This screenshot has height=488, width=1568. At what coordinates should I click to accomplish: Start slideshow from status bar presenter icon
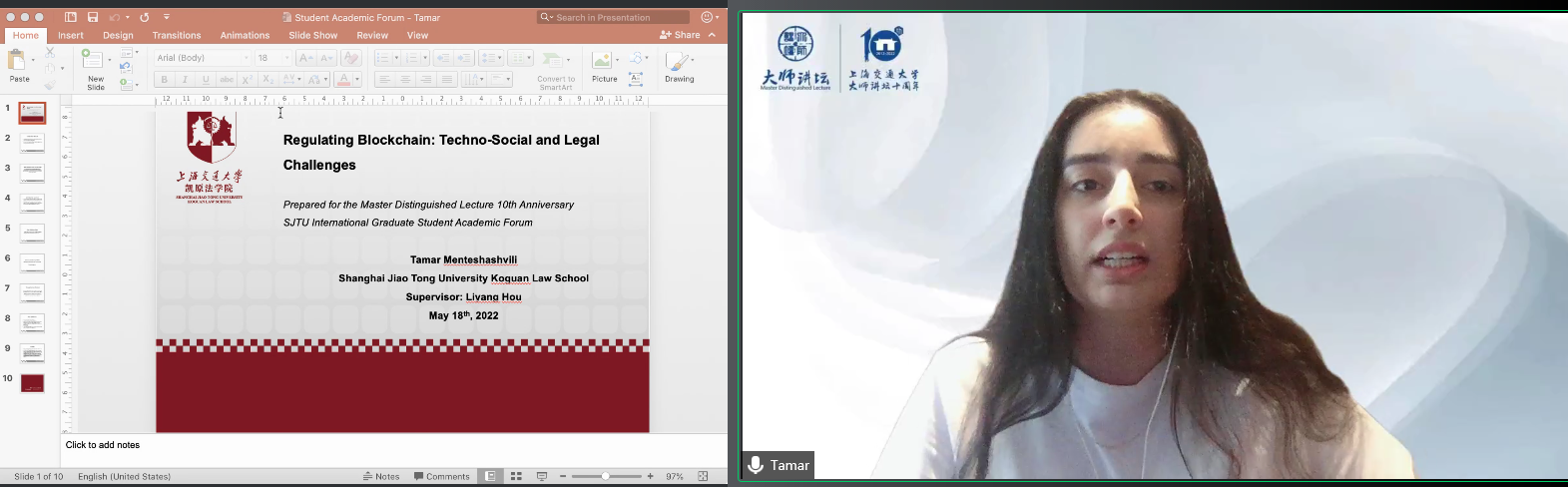click(x=542, y=477)
